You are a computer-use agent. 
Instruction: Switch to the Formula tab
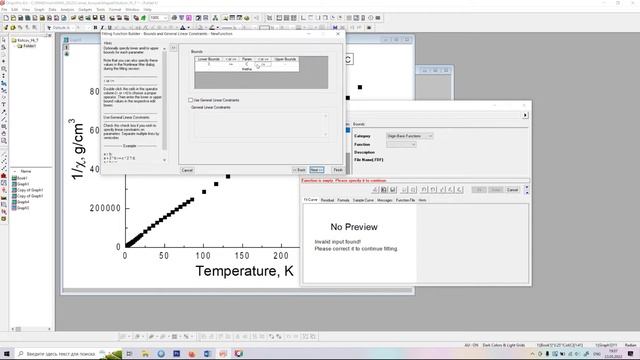343,200
